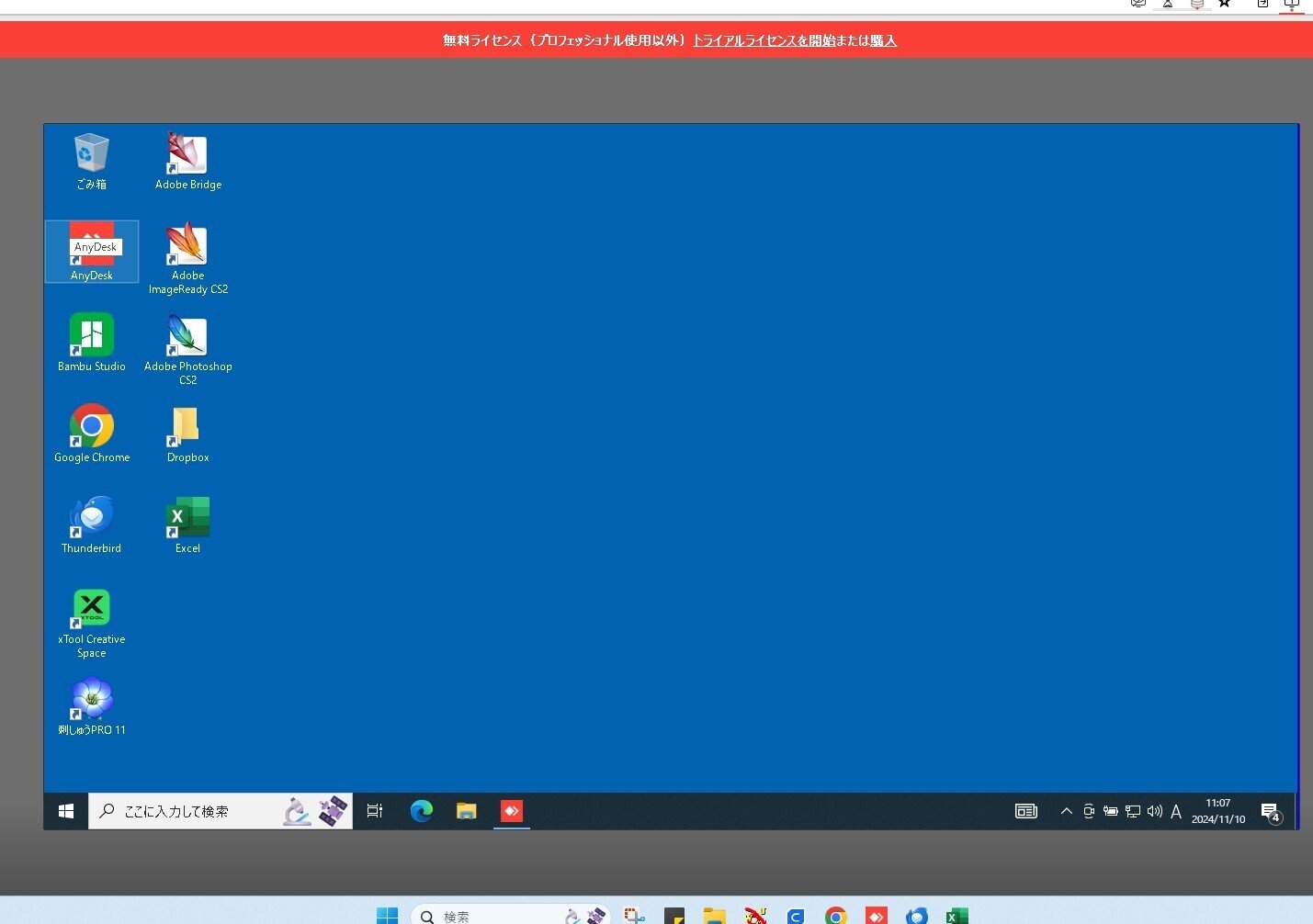Open the notification center with 4 notifications
Image resolution: width=1313 pixels, height=924 pixels.
tap(1271, 812)
